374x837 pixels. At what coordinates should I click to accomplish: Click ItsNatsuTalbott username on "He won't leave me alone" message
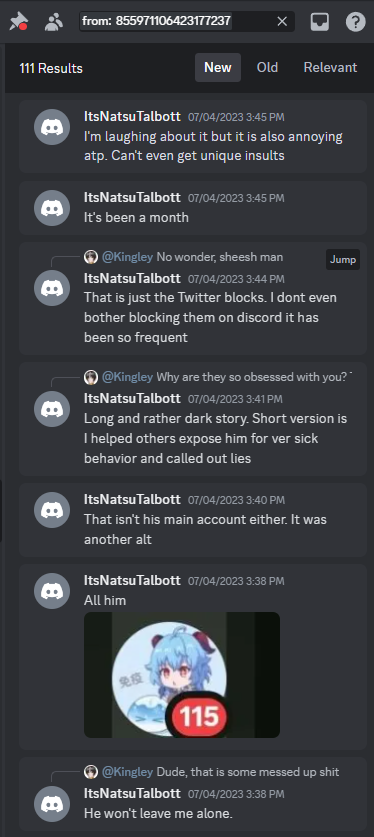[x=132, y=793]
